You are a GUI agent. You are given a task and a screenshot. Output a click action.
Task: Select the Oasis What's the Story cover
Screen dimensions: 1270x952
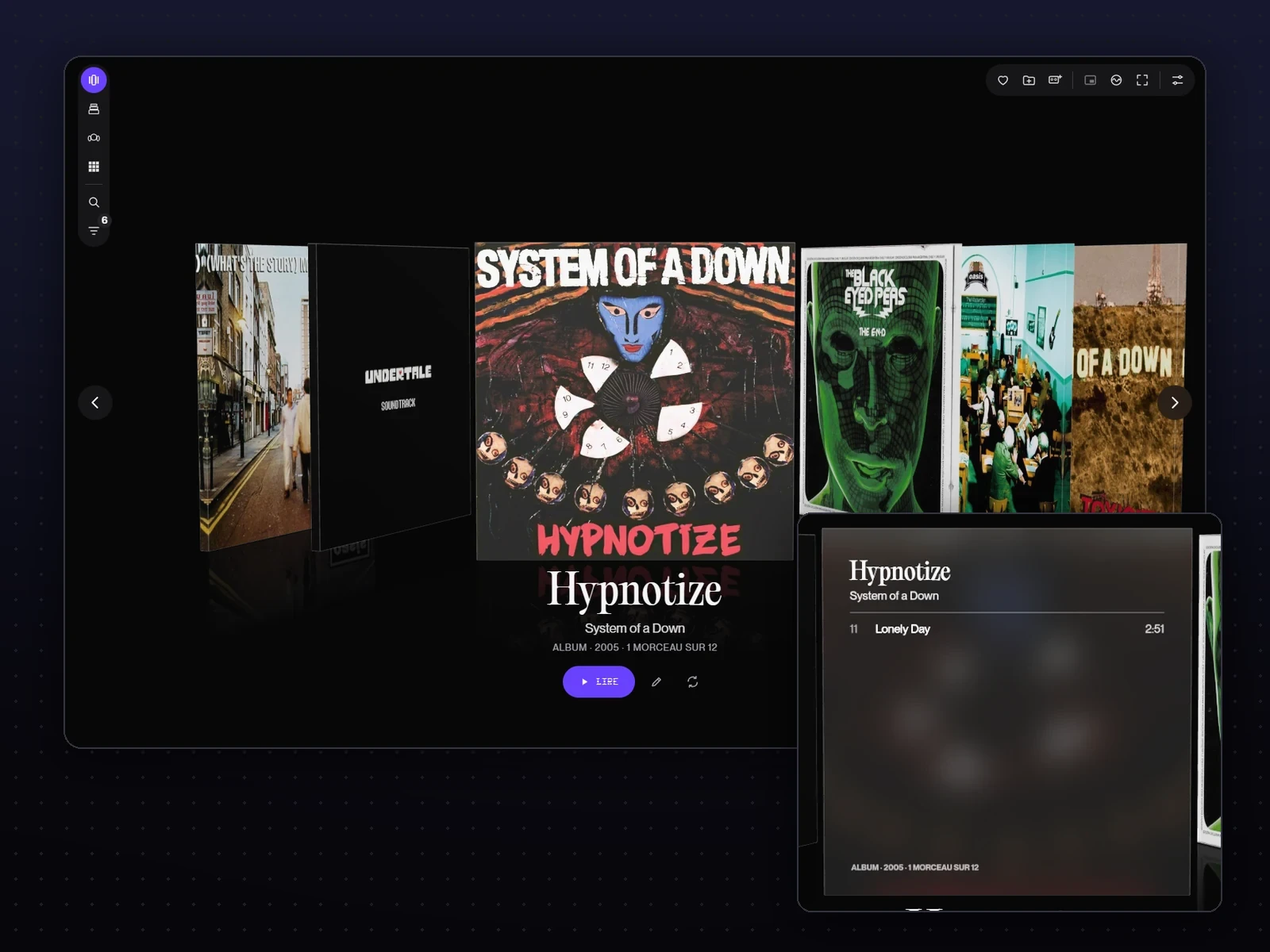[252, 397]
